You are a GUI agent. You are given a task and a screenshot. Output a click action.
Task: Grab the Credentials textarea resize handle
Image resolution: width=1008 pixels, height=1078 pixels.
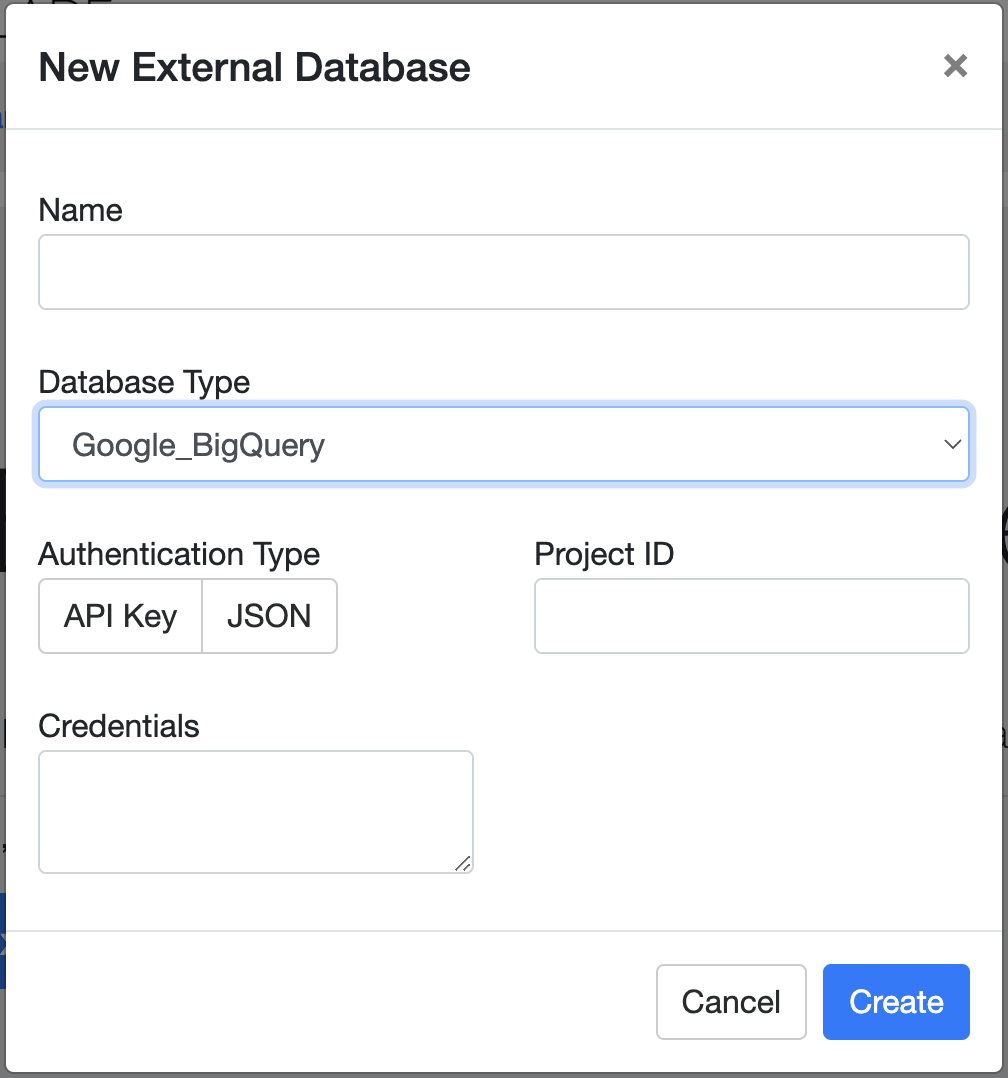pos(463,863)
